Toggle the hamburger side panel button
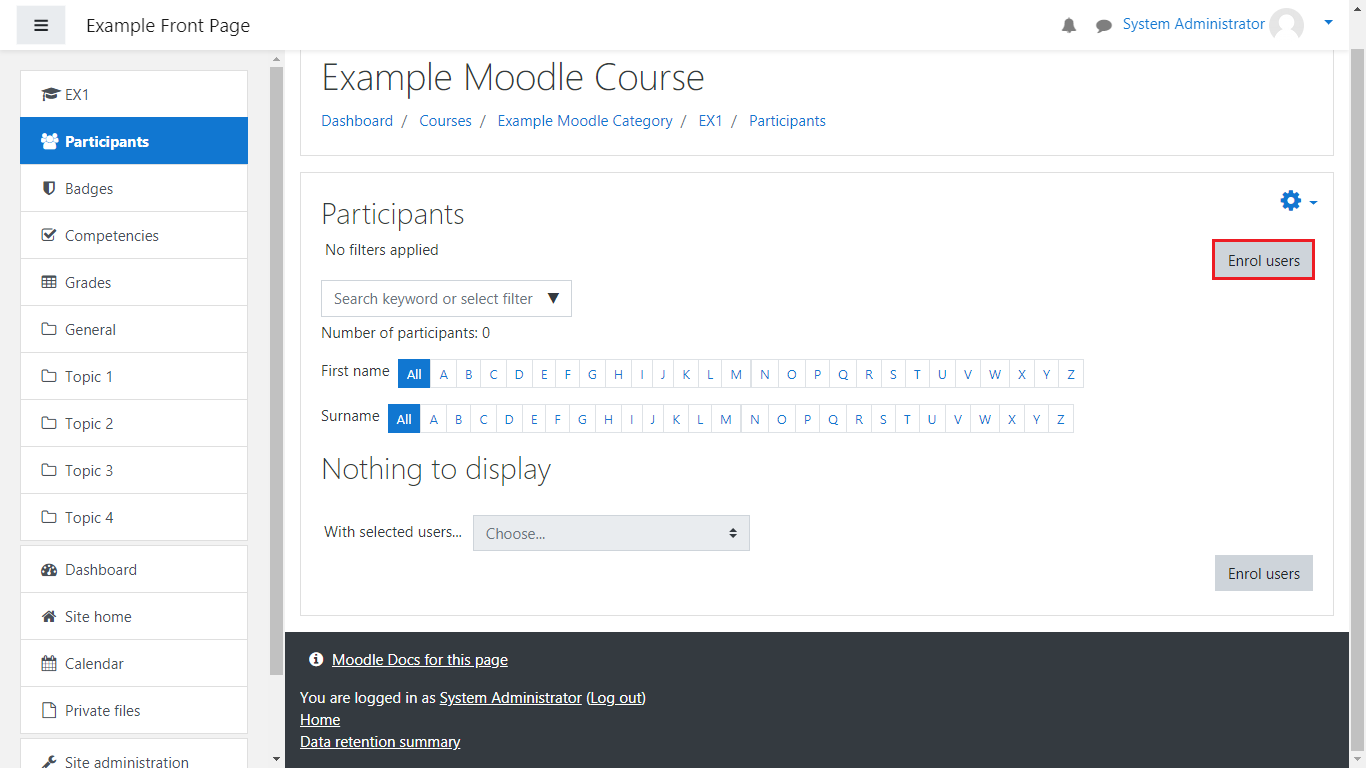The height and width of the screenshot is (768, 1366). coord(41,25)
